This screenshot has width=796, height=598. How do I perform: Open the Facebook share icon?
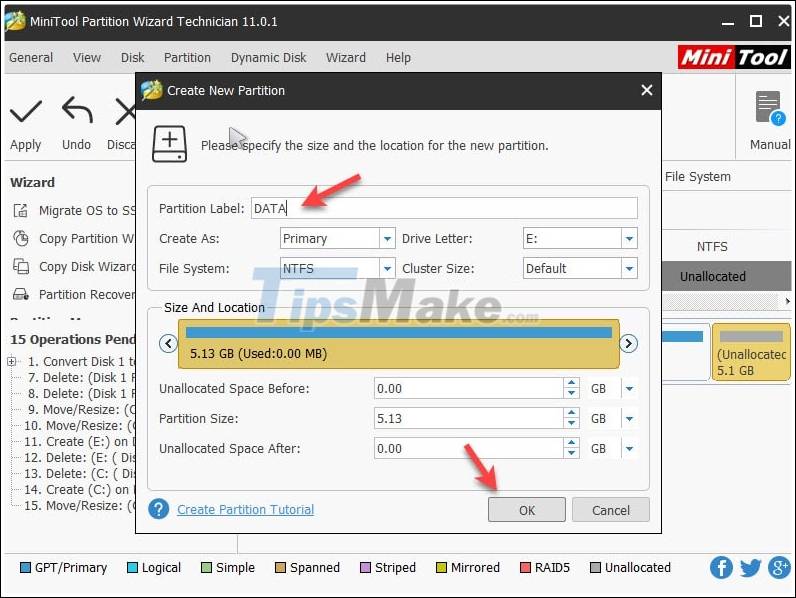(721, 567)
